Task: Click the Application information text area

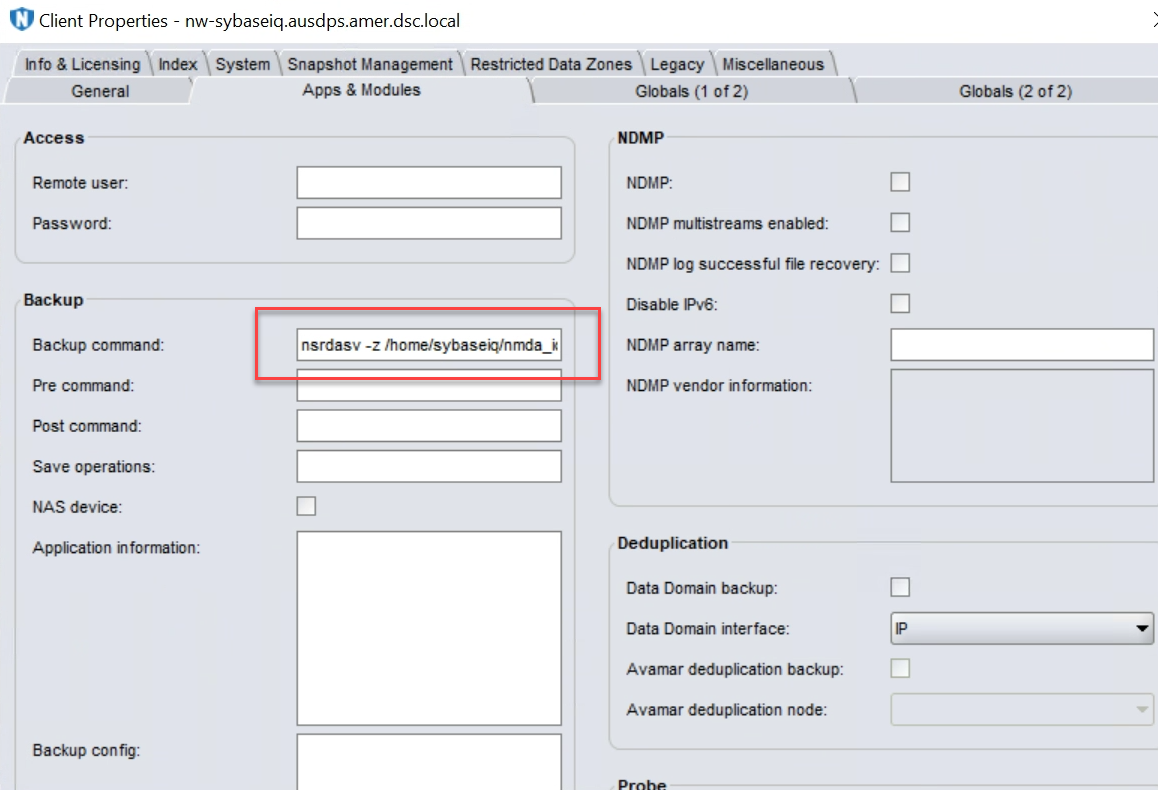Action: tap(428, 627)
